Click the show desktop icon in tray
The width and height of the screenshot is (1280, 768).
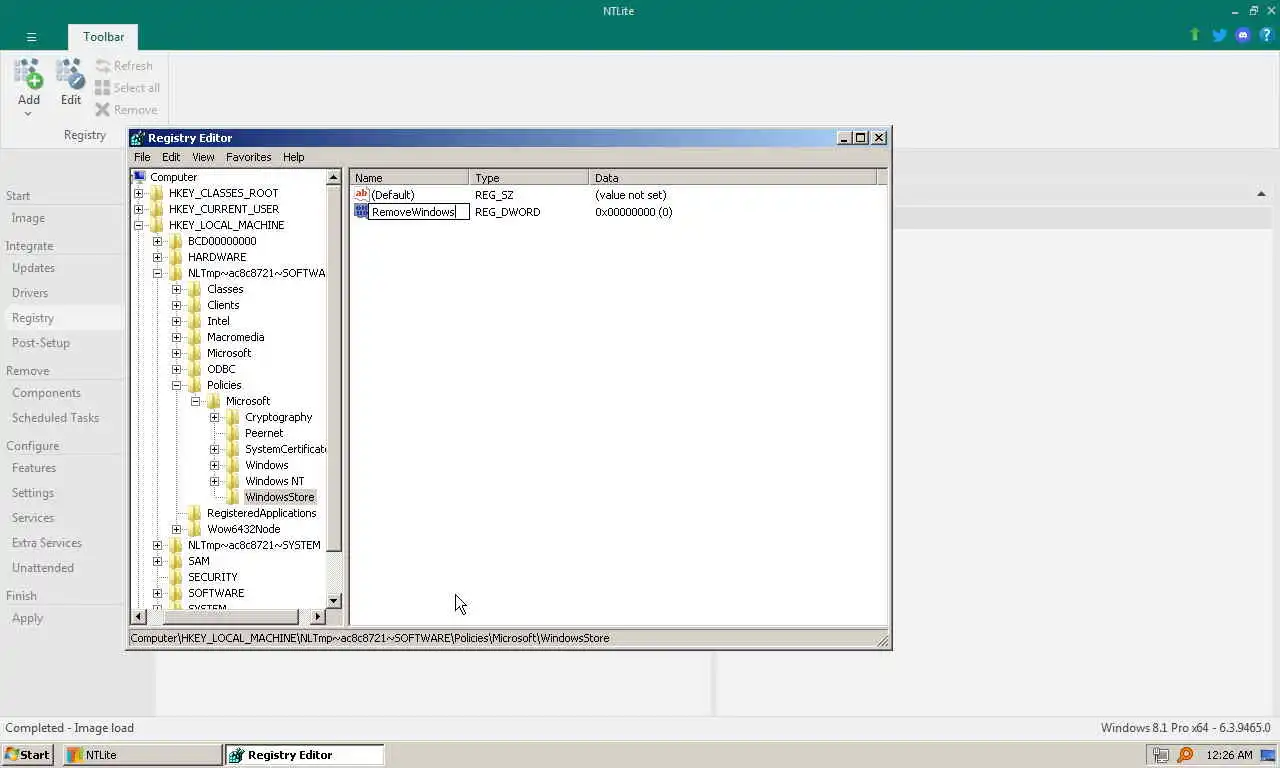pos(1267,755)
